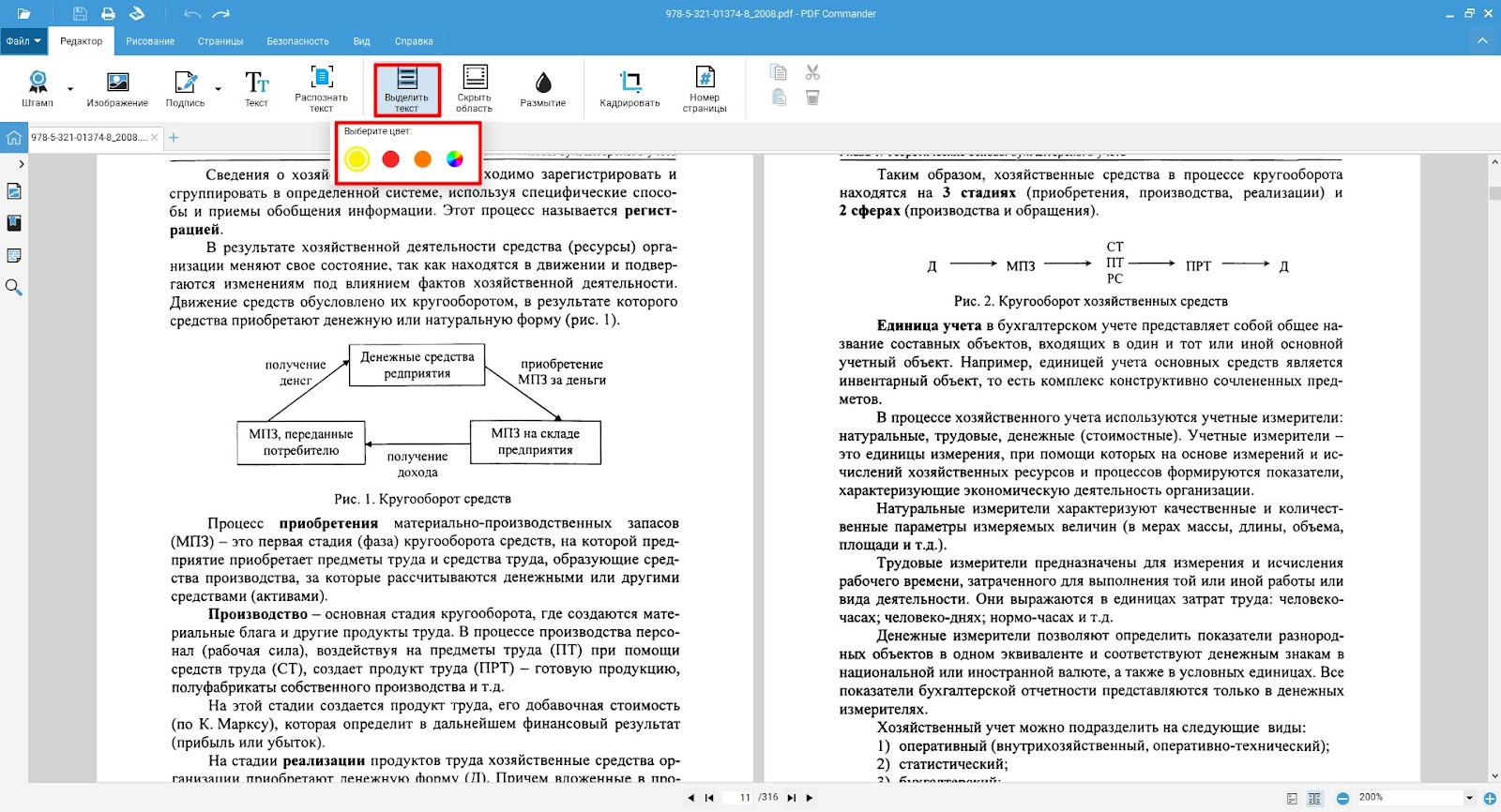This screenshot has height=812, width=1501.
Task: Open the Справка tab
Action: (414, 41)
